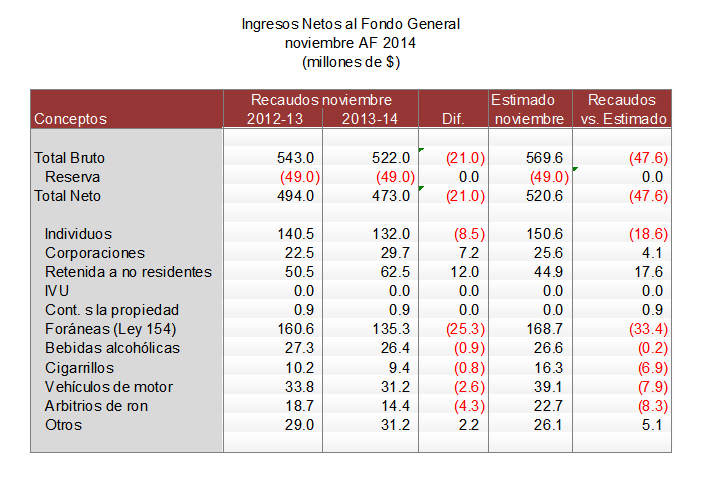Select the Arbitrios de ron row label

point(100,406)
